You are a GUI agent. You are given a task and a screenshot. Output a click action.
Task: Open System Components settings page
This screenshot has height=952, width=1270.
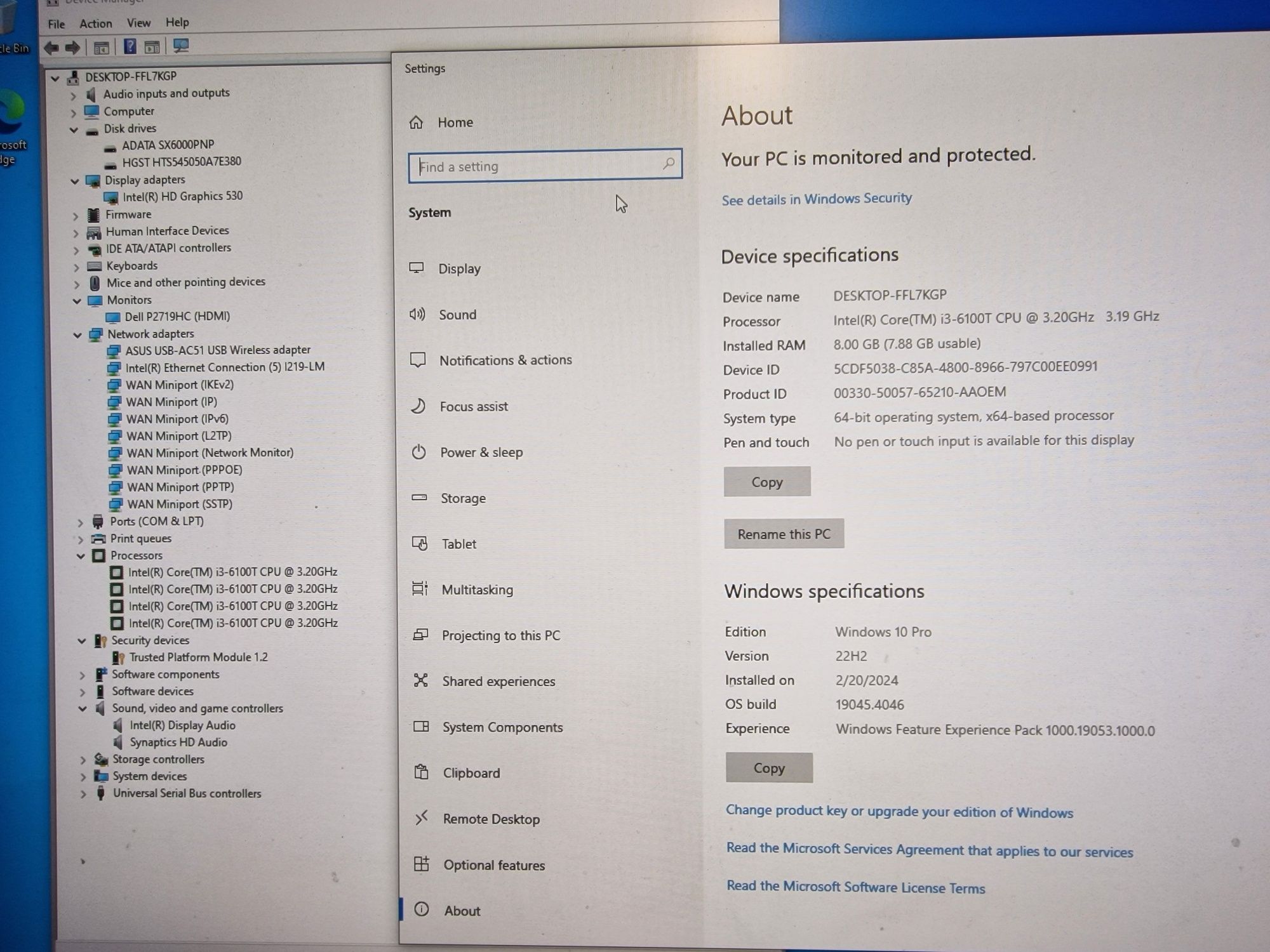pyautogui.click(x=502, y=727)
